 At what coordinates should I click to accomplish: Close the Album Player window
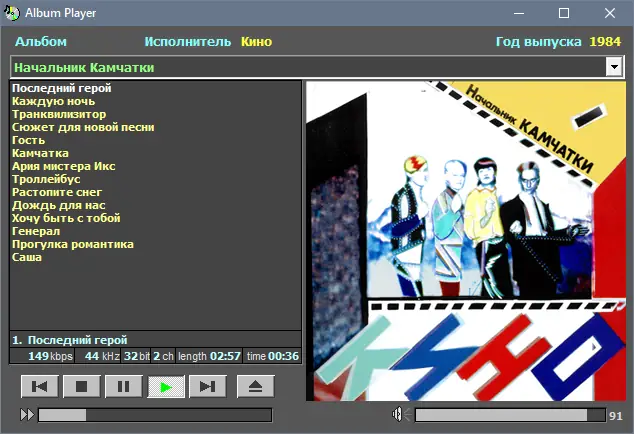(x=610, y=13)
